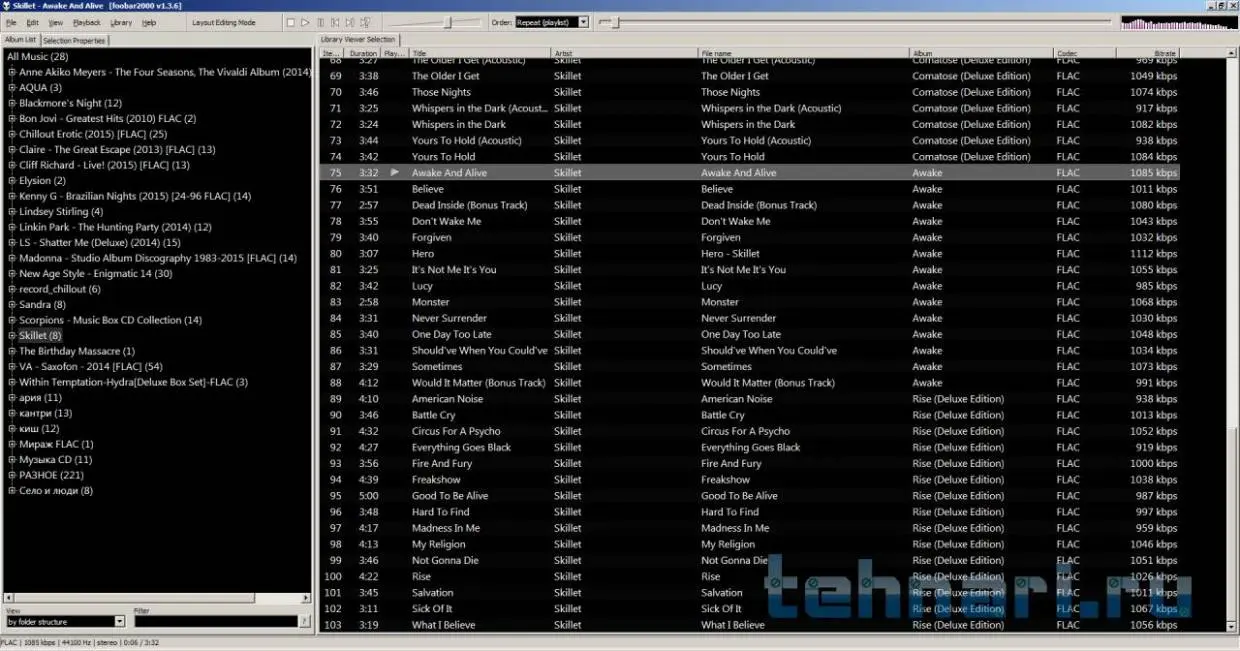
Task: Expand the РАЗНОЕ (221) node
Action: 12,475
